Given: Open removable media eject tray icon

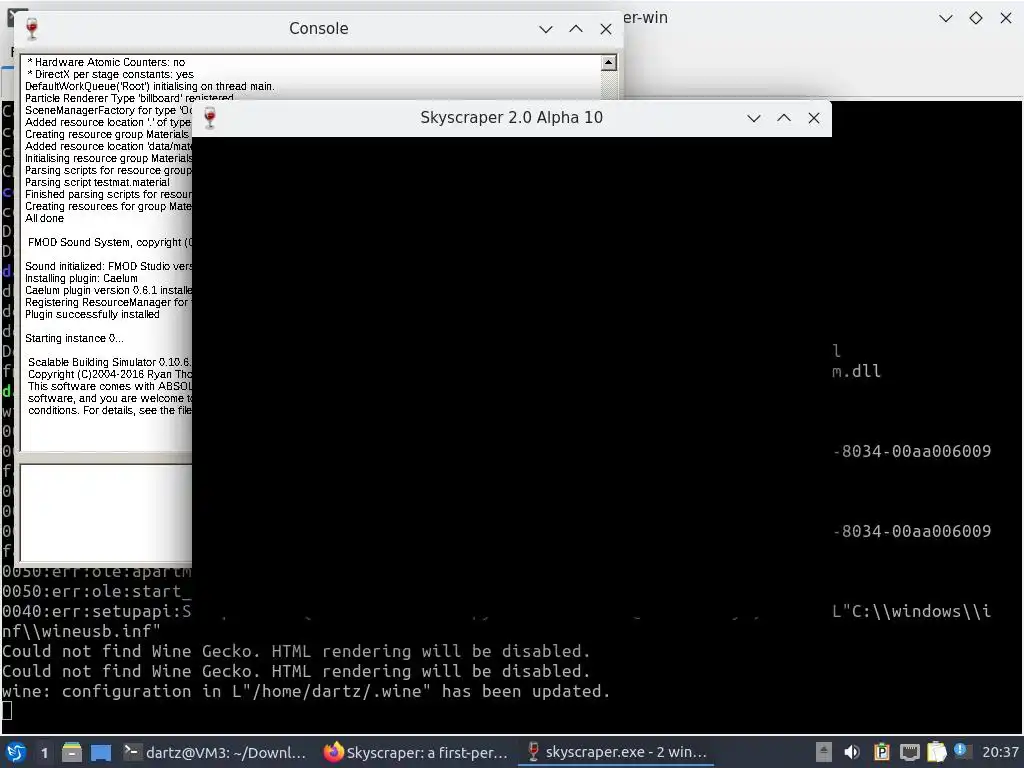Looking at the screenshot, I should 824,752.
